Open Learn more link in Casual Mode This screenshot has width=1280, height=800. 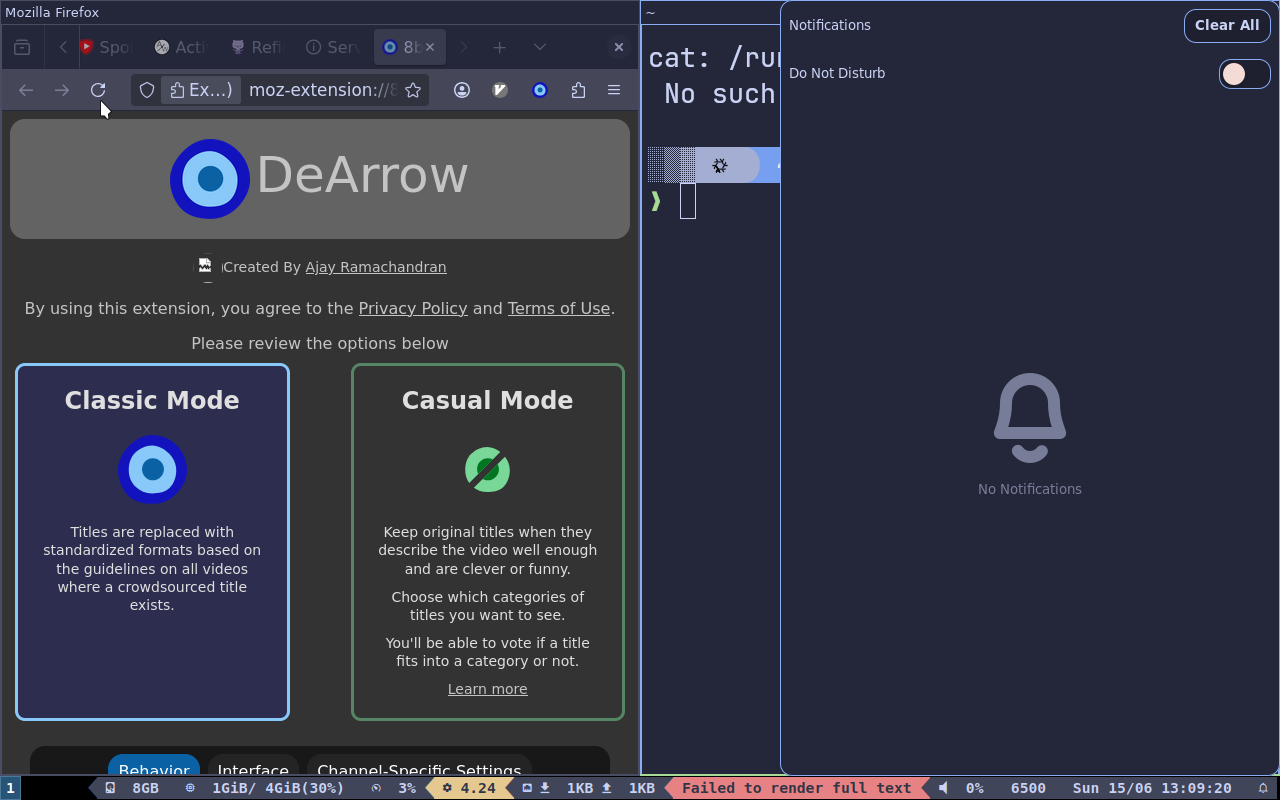coord(488,689)
